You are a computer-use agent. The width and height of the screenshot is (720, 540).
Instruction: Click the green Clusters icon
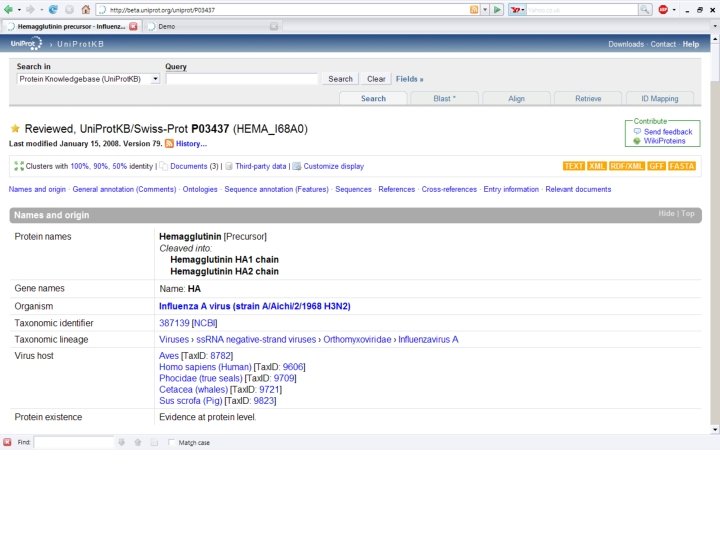coord(19,166)
